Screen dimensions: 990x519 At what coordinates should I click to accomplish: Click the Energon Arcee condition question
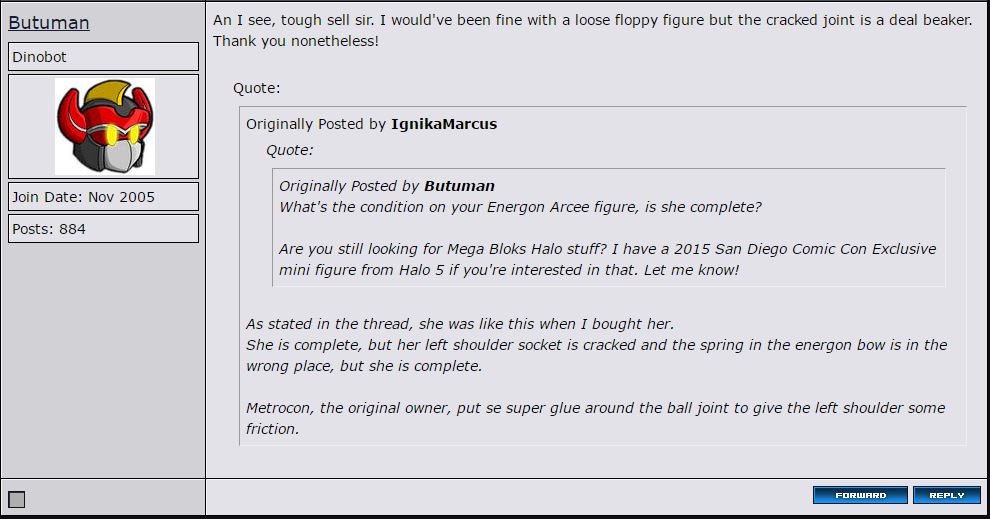tap(520, 207)
